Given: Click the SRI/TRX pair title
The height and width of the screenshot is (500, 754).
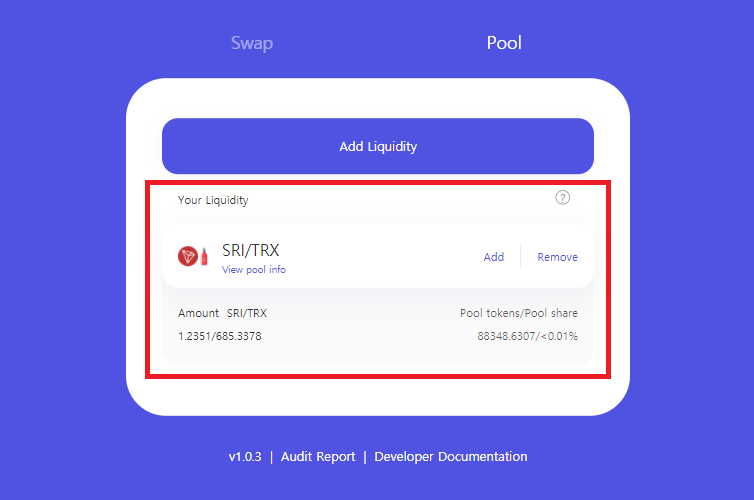Looking at the screenshot, I should [251, 250].
